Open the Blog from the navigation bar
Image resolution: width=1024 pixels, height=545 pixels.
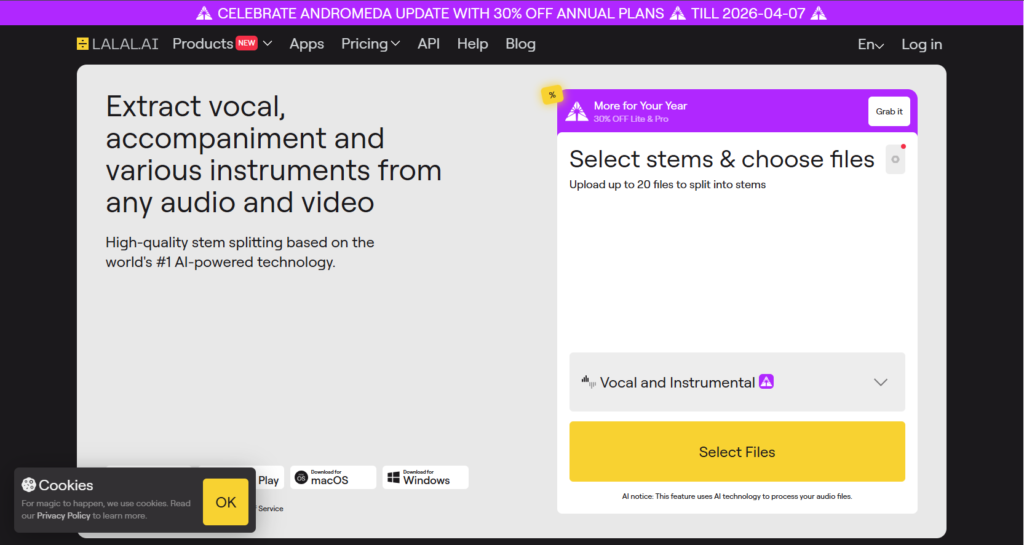click(x=520, y=44)
